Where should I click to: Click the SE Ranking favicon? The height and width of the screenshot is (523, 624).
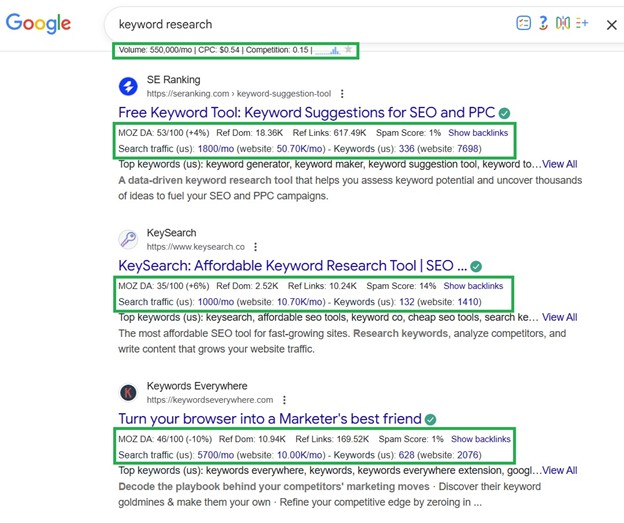128,86
